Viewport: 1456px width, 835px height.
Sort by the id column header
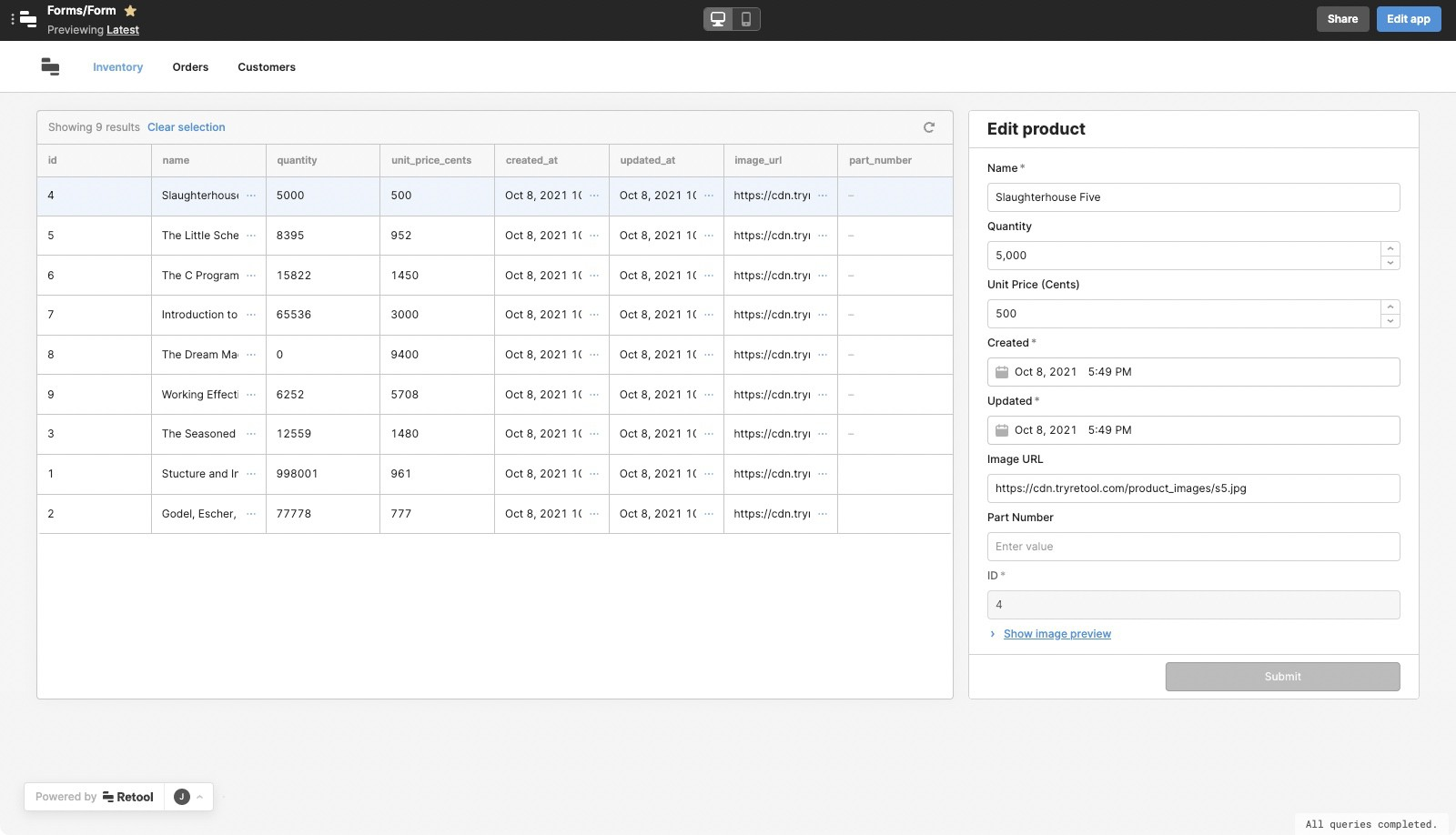tap(94, 160)
